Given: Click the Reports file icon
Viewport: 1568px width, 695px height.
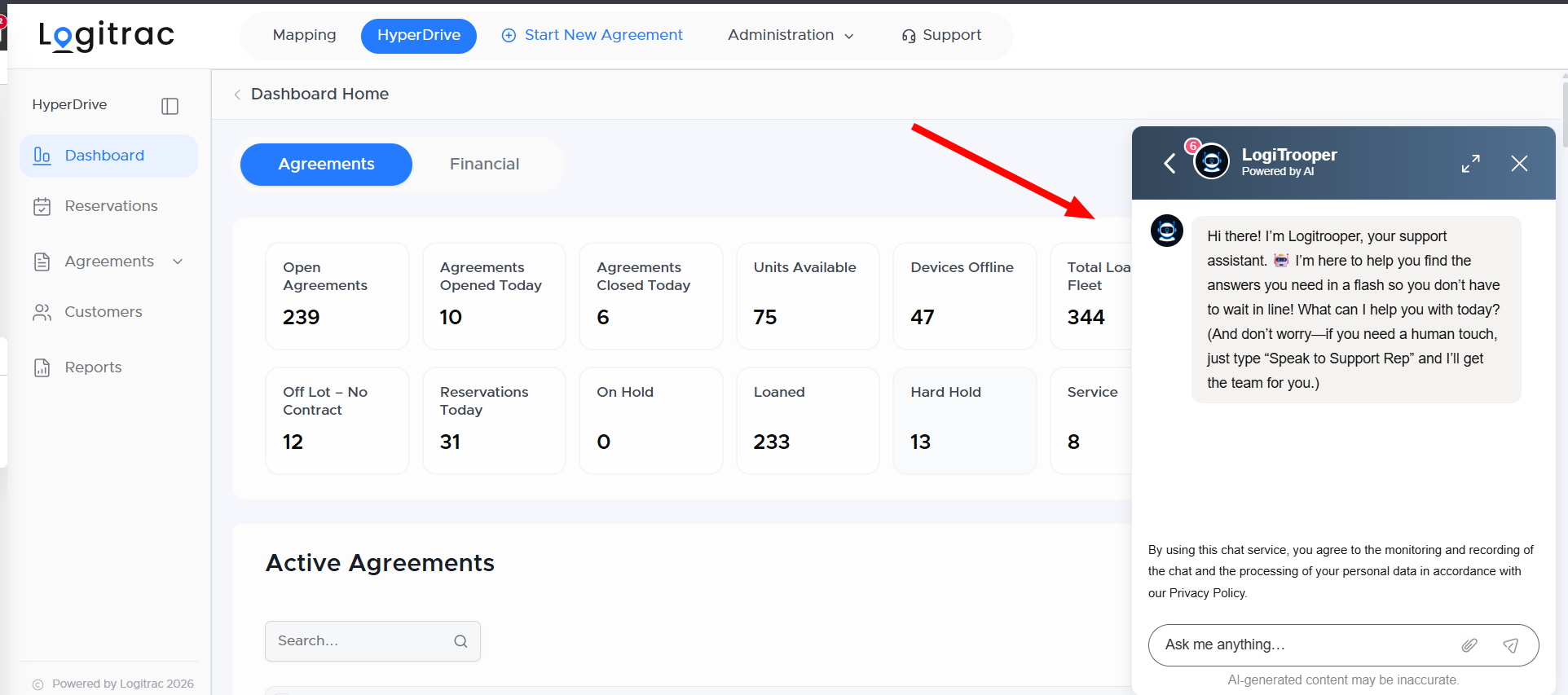Looking at the screenshot, I should [42, 367].
